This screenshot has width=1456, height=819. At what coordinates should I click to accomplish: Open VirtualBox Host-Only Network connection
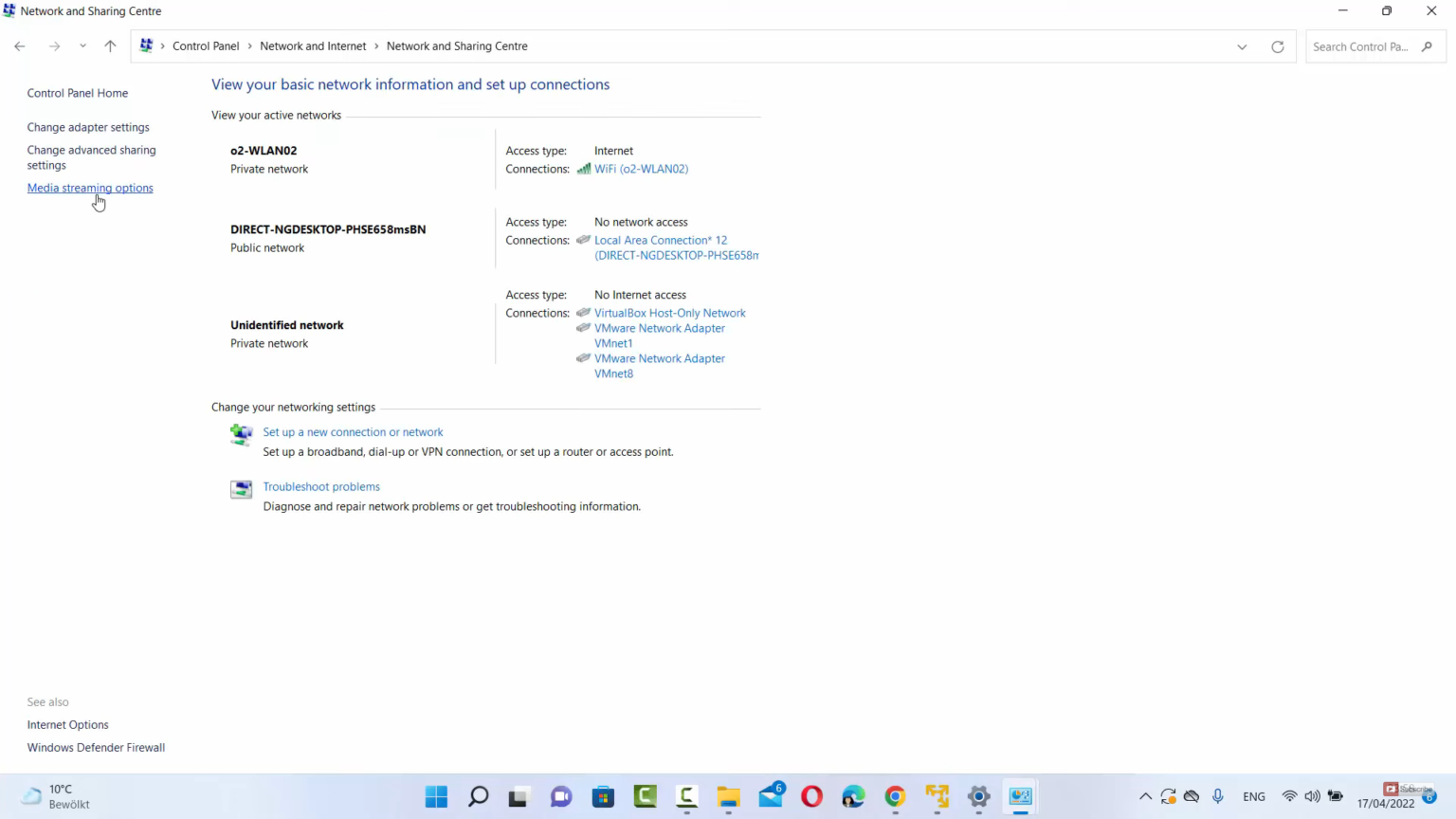point(669,313)
